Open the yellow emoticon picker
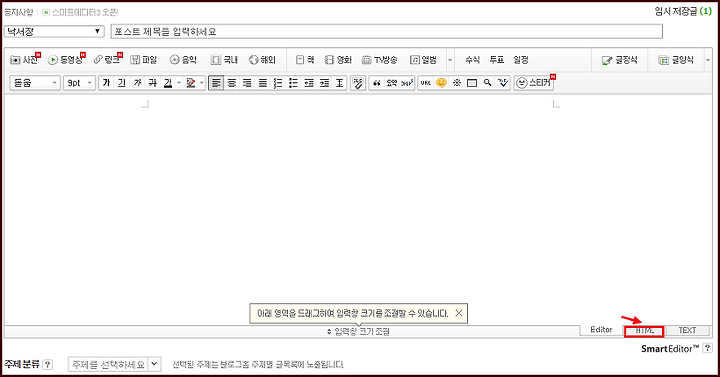Screen dimensions: 720x377 point(441,83)
